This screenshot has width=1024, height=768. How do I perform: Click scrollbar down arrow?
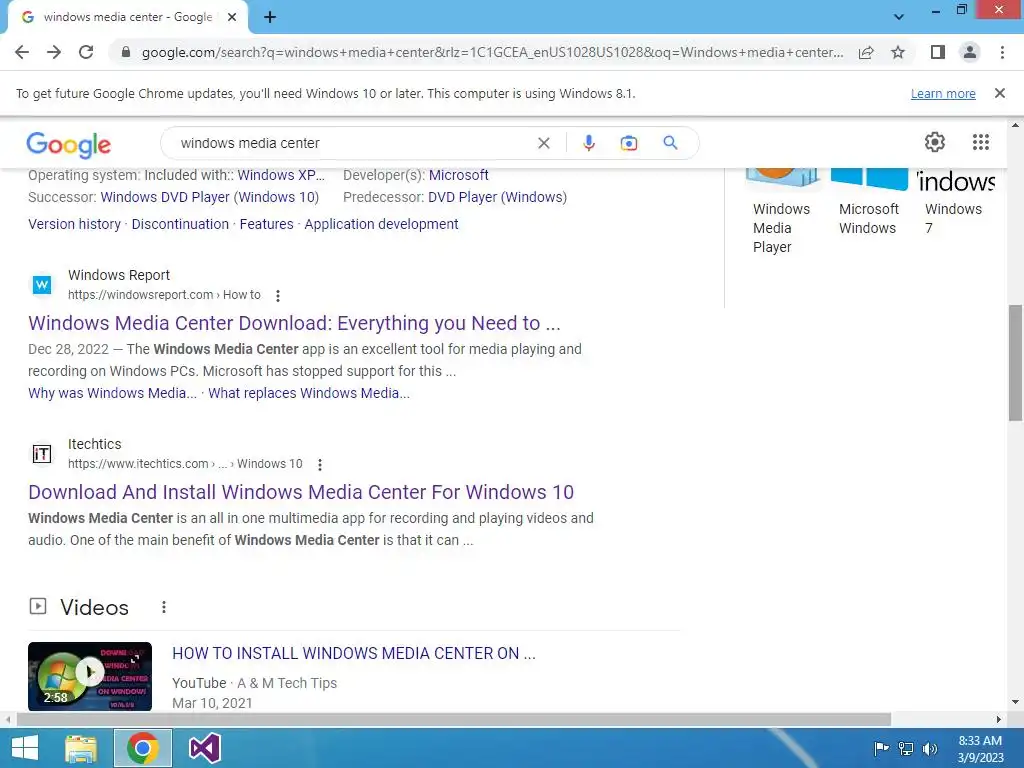pos(1016,703)
